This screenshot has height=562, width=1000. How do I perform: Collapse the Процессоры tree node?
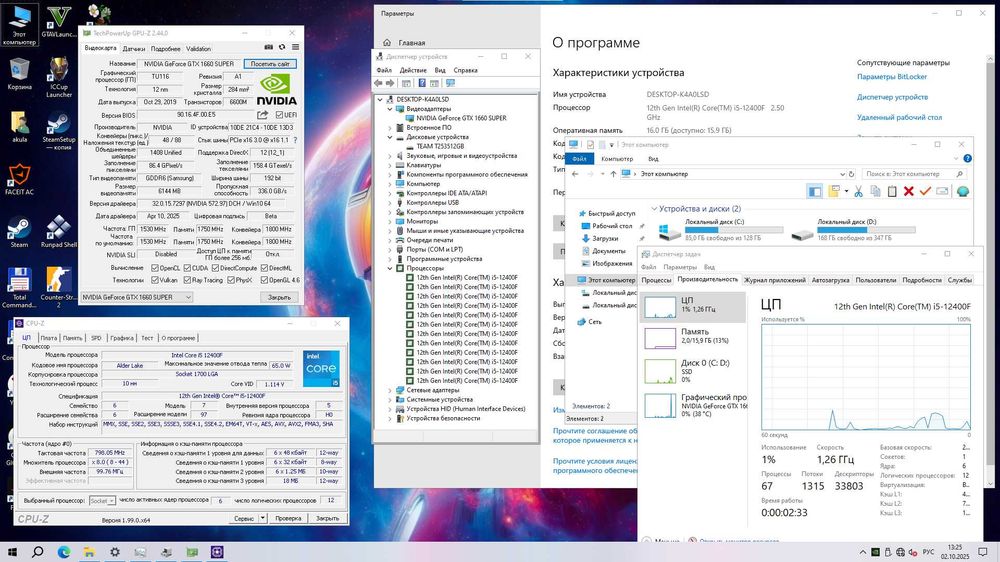tap(390, 269)
